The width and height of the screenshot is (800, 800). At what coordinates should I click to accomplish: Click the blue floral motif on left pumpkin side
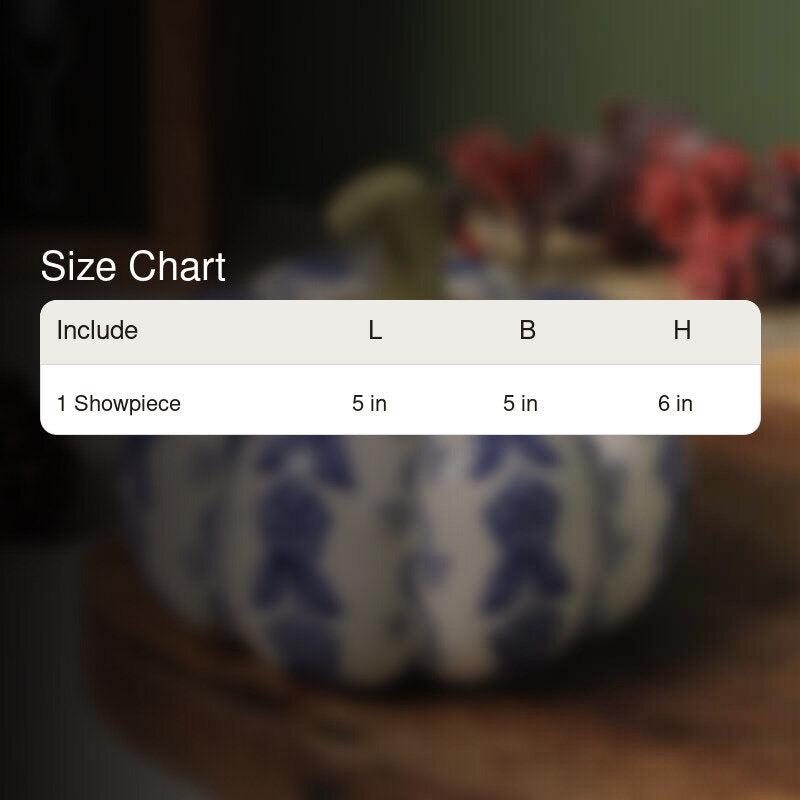pos(296,551)
